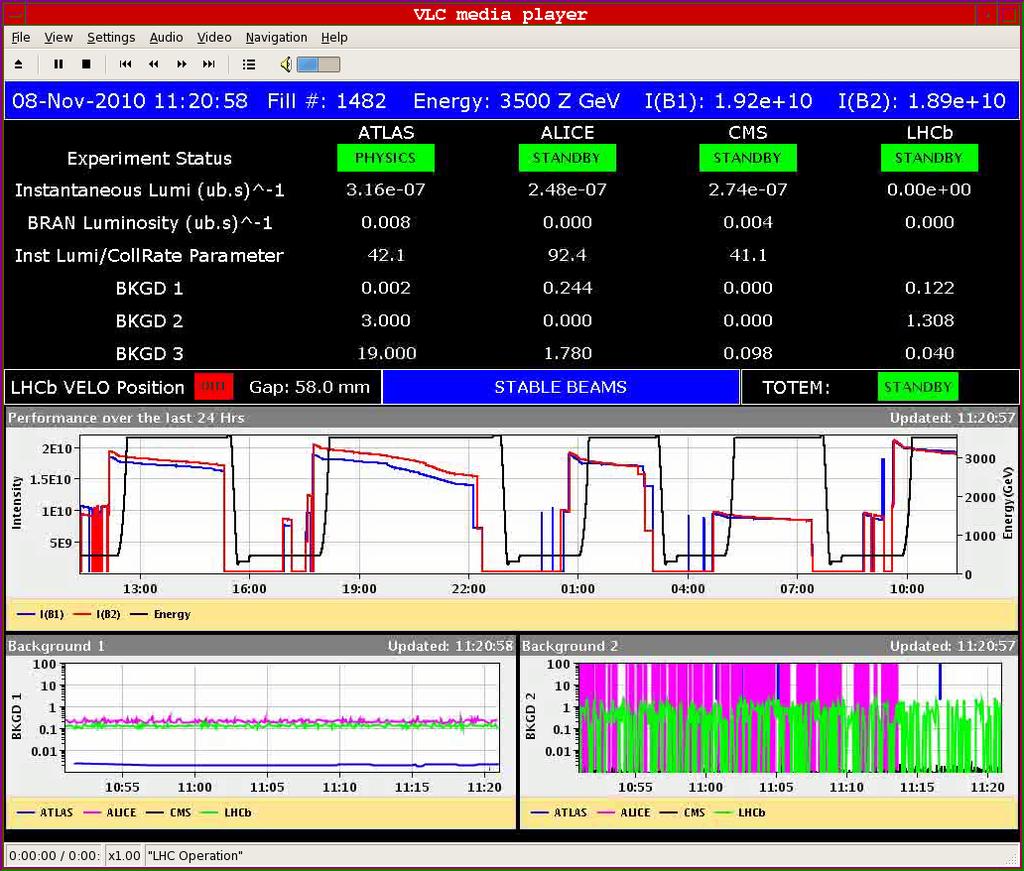Click the "Experiment Status" row label
The width and height of the screenshot is (1024, 871).
149,158
